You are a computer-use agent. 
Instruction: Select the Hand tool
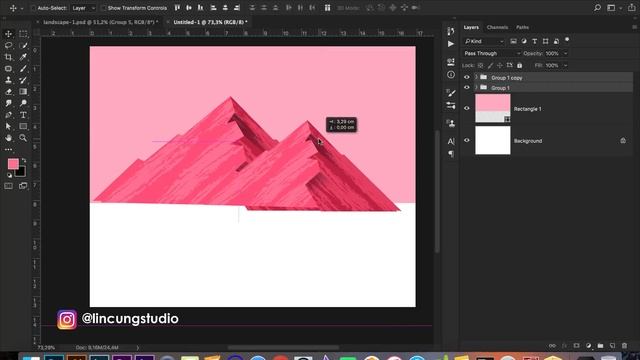pos(9,138)
